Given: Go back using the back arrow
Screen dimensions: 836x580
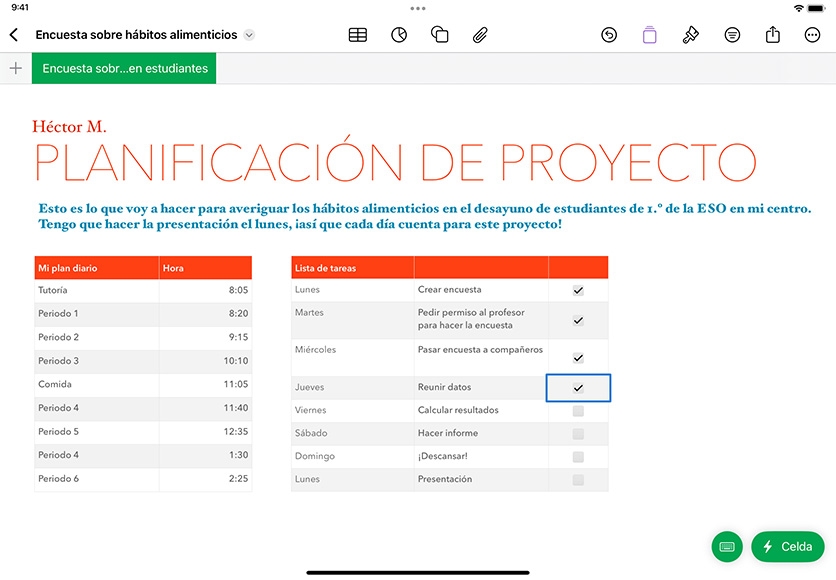Looking at the screenshot, I should click(x=14, y=35).
